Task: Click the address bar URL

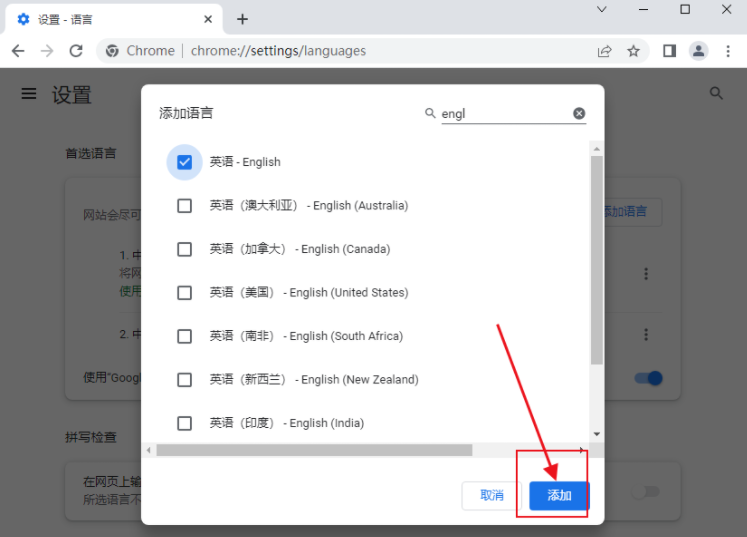Action: 278,51
